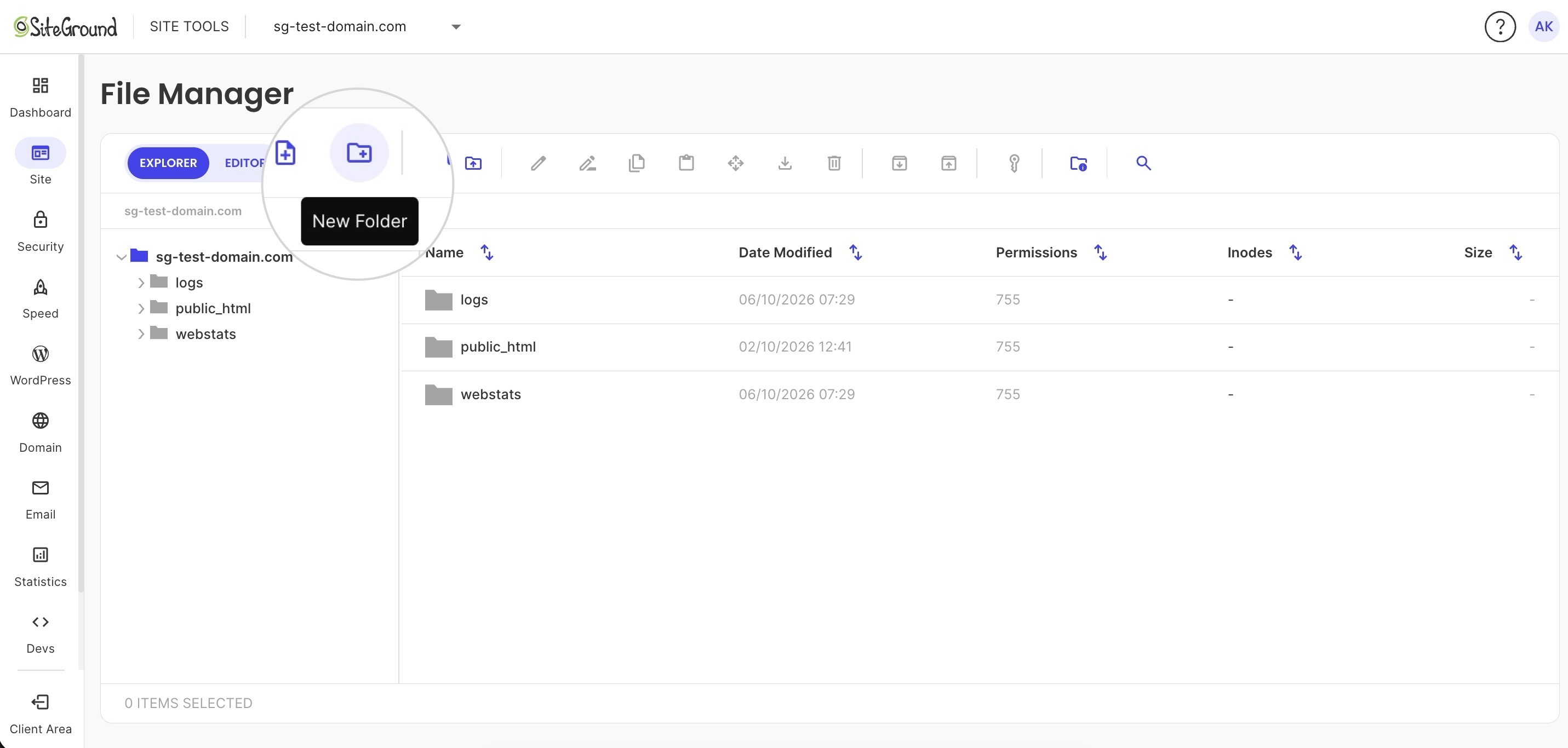Open the AK user avatar menu

tap(1544, 27)
